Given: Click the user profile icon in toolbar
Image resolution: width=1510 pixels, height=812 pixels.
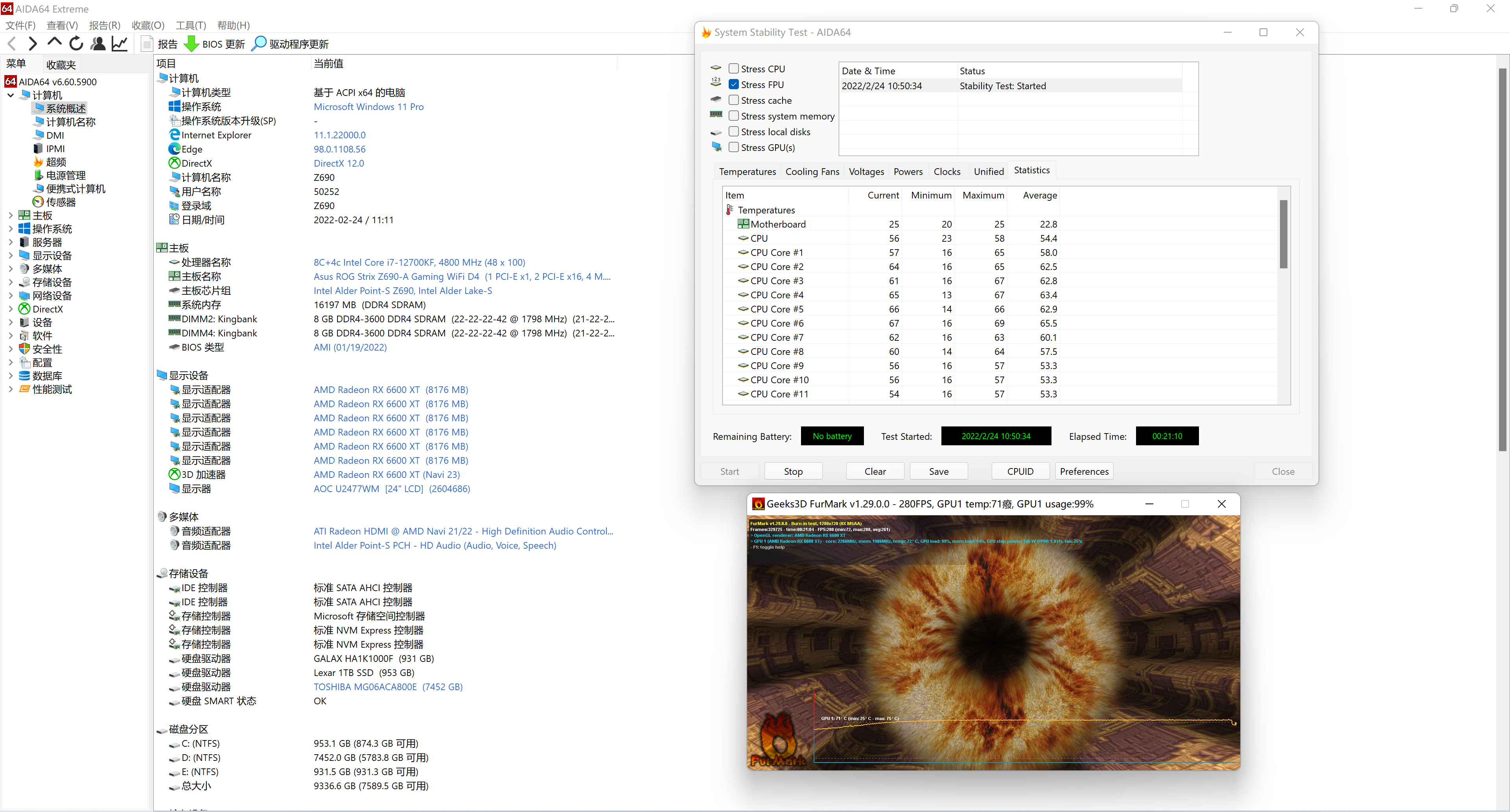Looking at the screenshot, I should pos(98,43).
